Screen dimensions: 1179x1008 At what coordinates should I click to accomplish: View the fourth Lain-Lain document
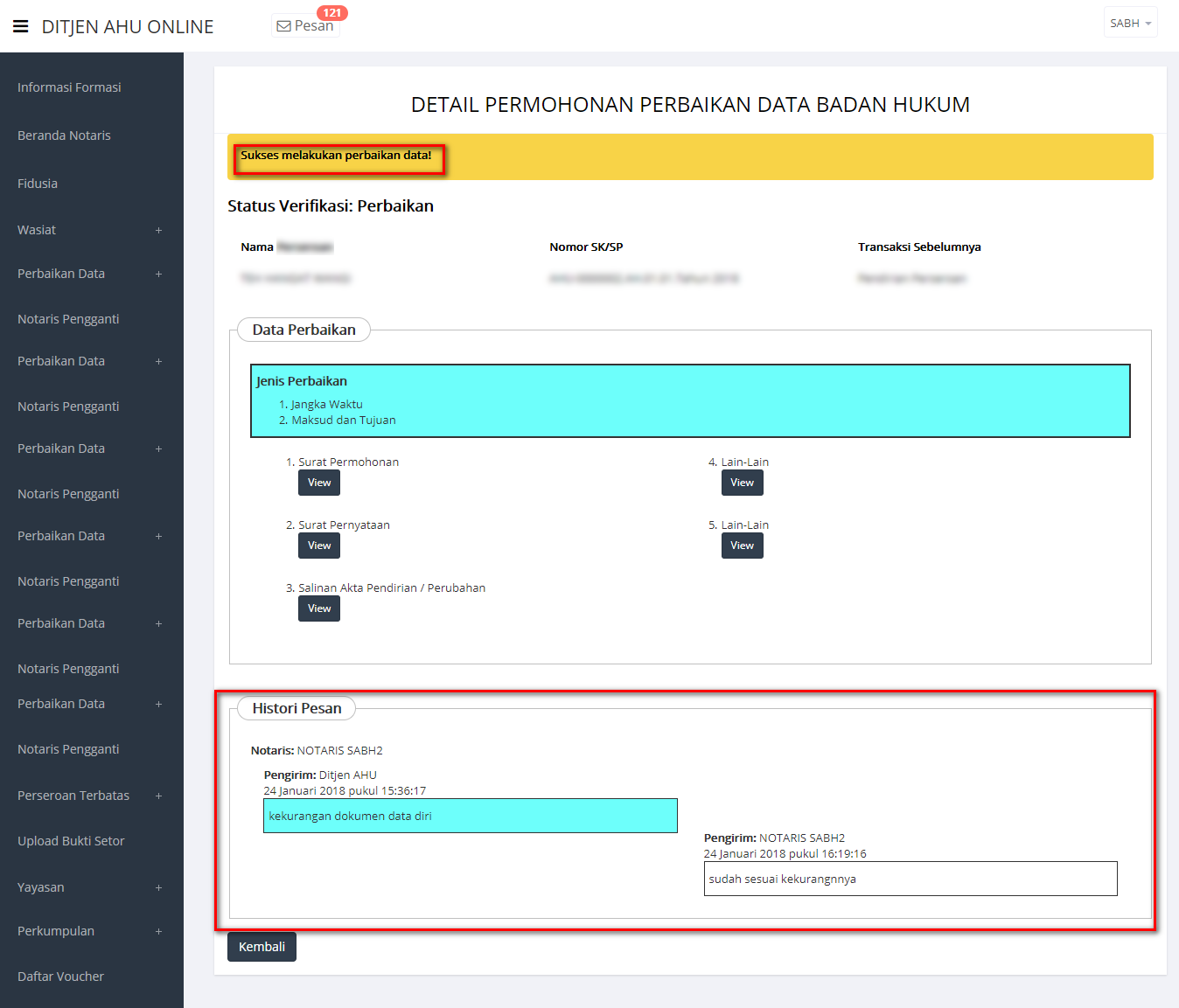point(742,483)
